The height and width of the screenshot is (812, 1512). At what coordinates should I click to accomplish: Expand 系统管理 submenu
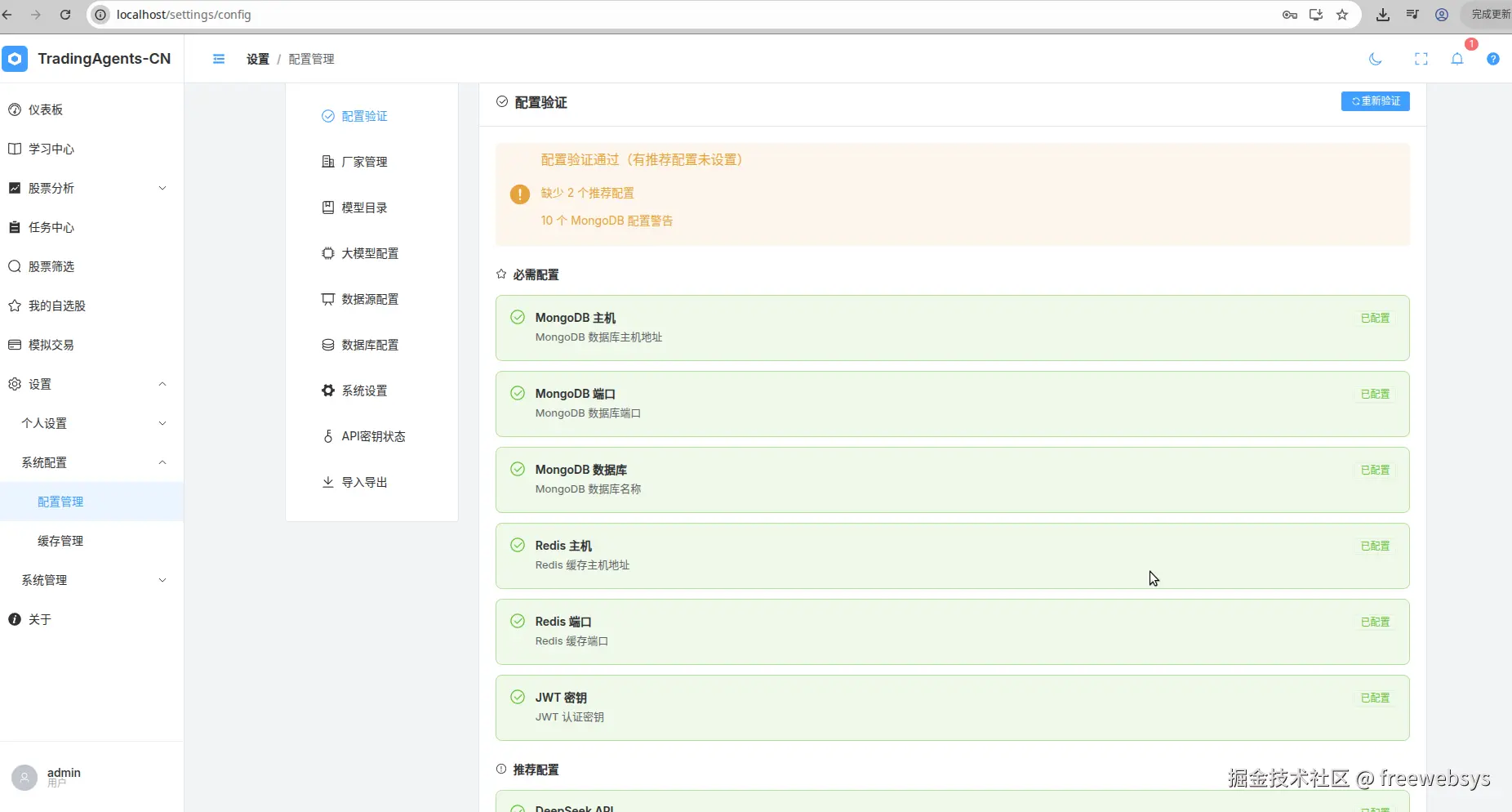[x=91, y=580]
